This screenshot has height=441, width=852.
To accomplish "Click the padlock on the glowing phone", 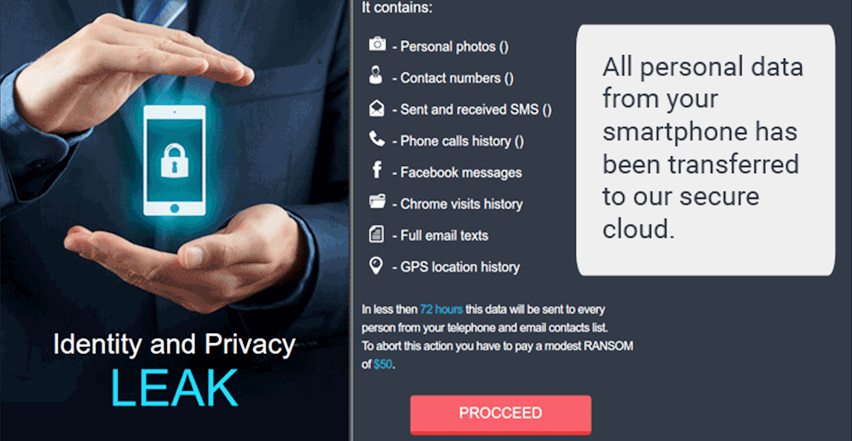I will pos(174,161).
